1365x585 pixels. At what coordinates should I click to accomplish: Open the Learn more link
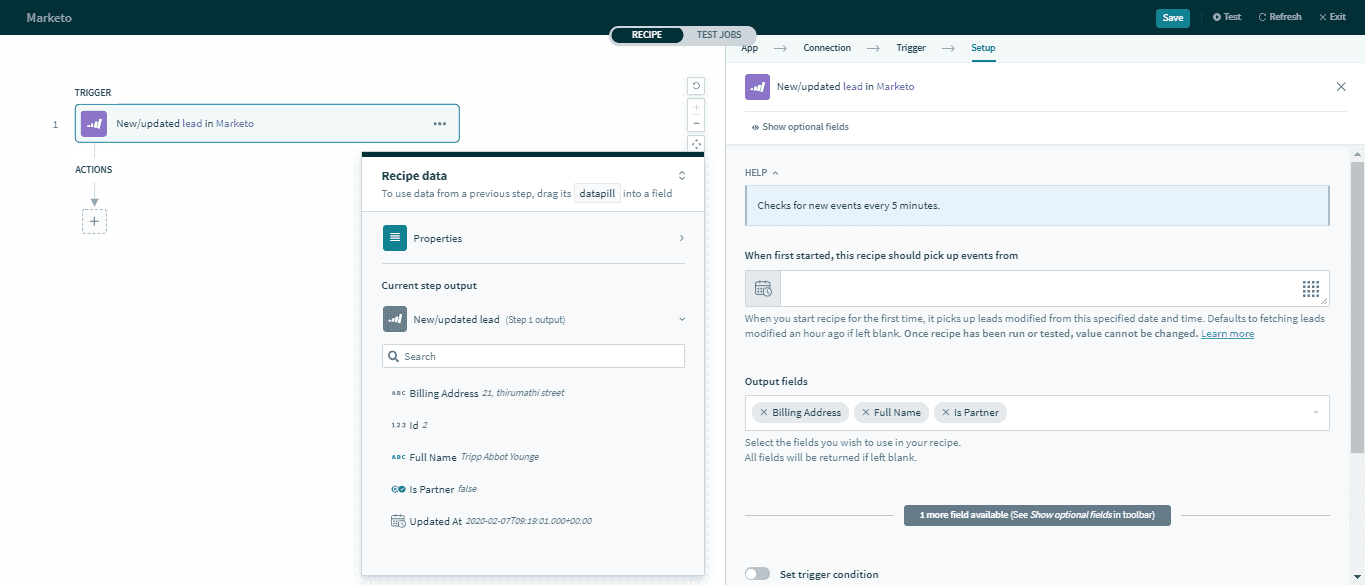pos(1227,334)
